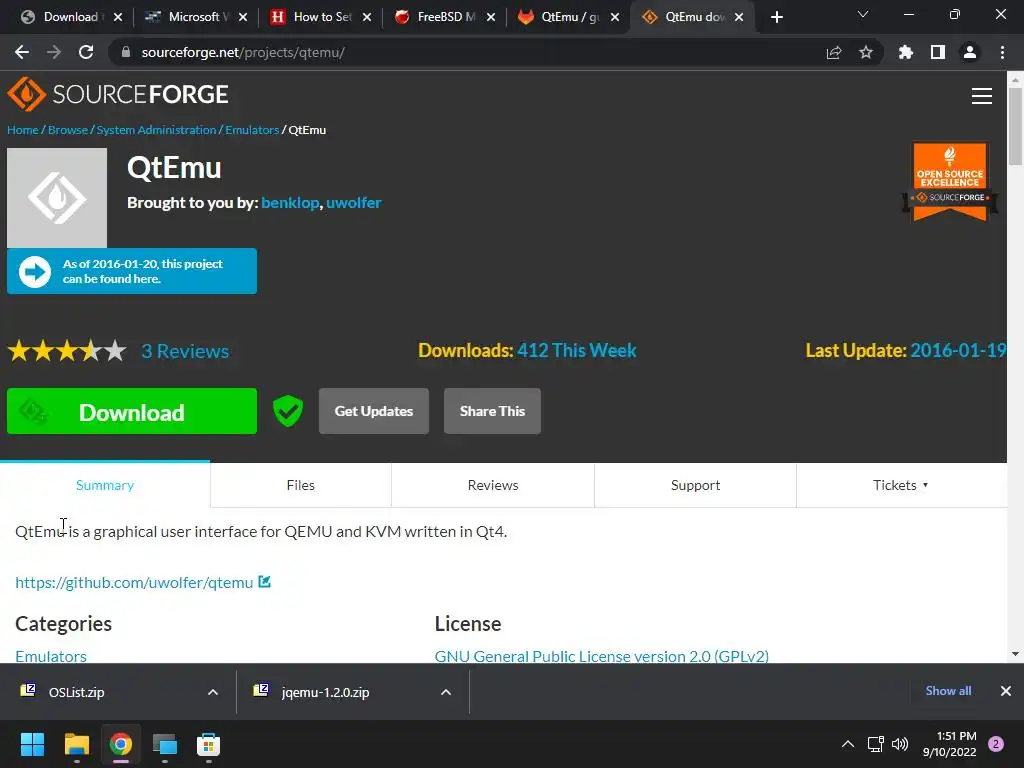The width and height of the screenshot is (1024, 768).
Task: Open the github.com/uwolfer/qtemu link
Action: [x=134, y=583]
